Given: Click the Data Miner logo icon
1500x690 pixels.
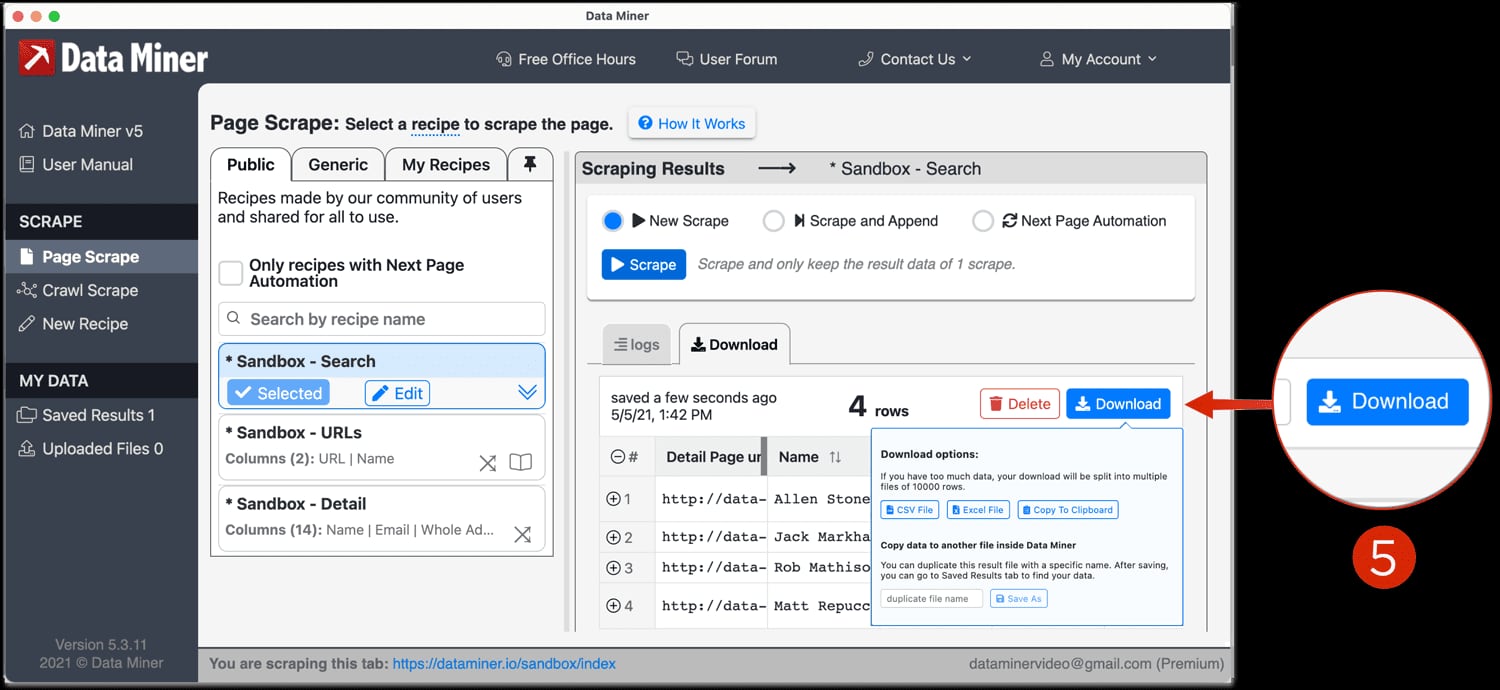Looking at the screenshot, I should coord(37,57).
